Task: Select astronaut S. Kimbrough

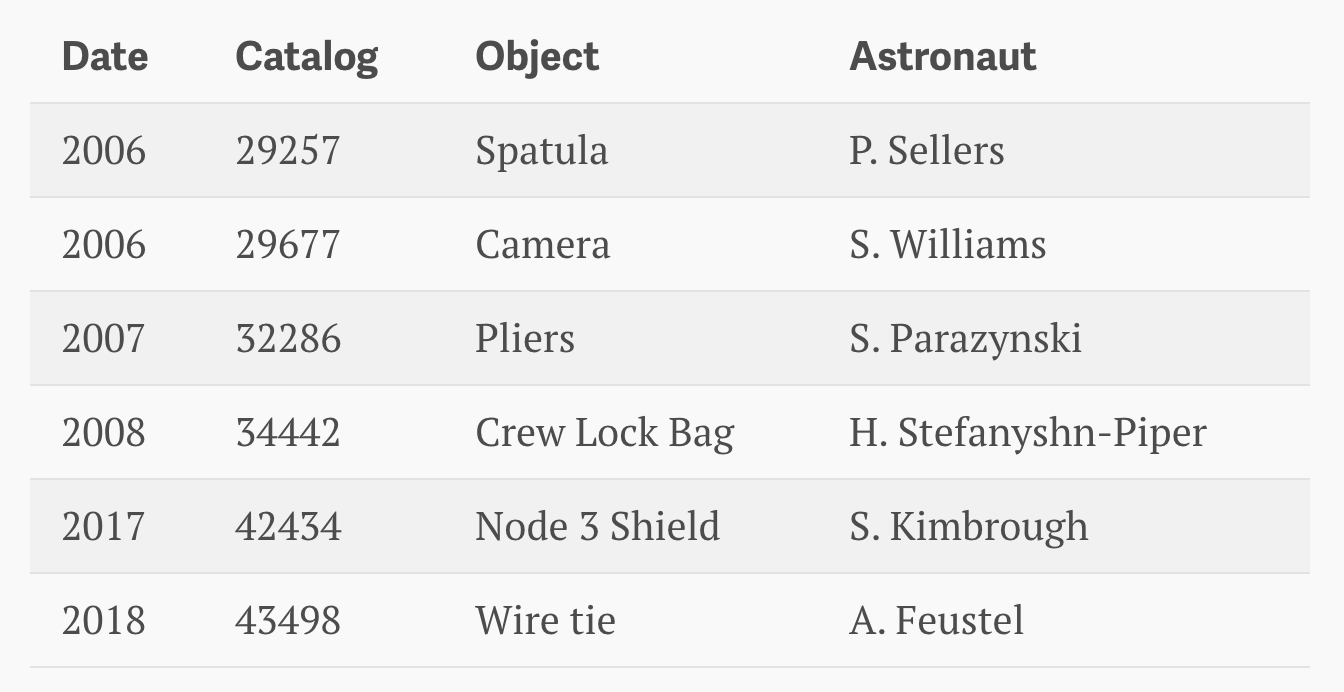Action: point(969,527)
